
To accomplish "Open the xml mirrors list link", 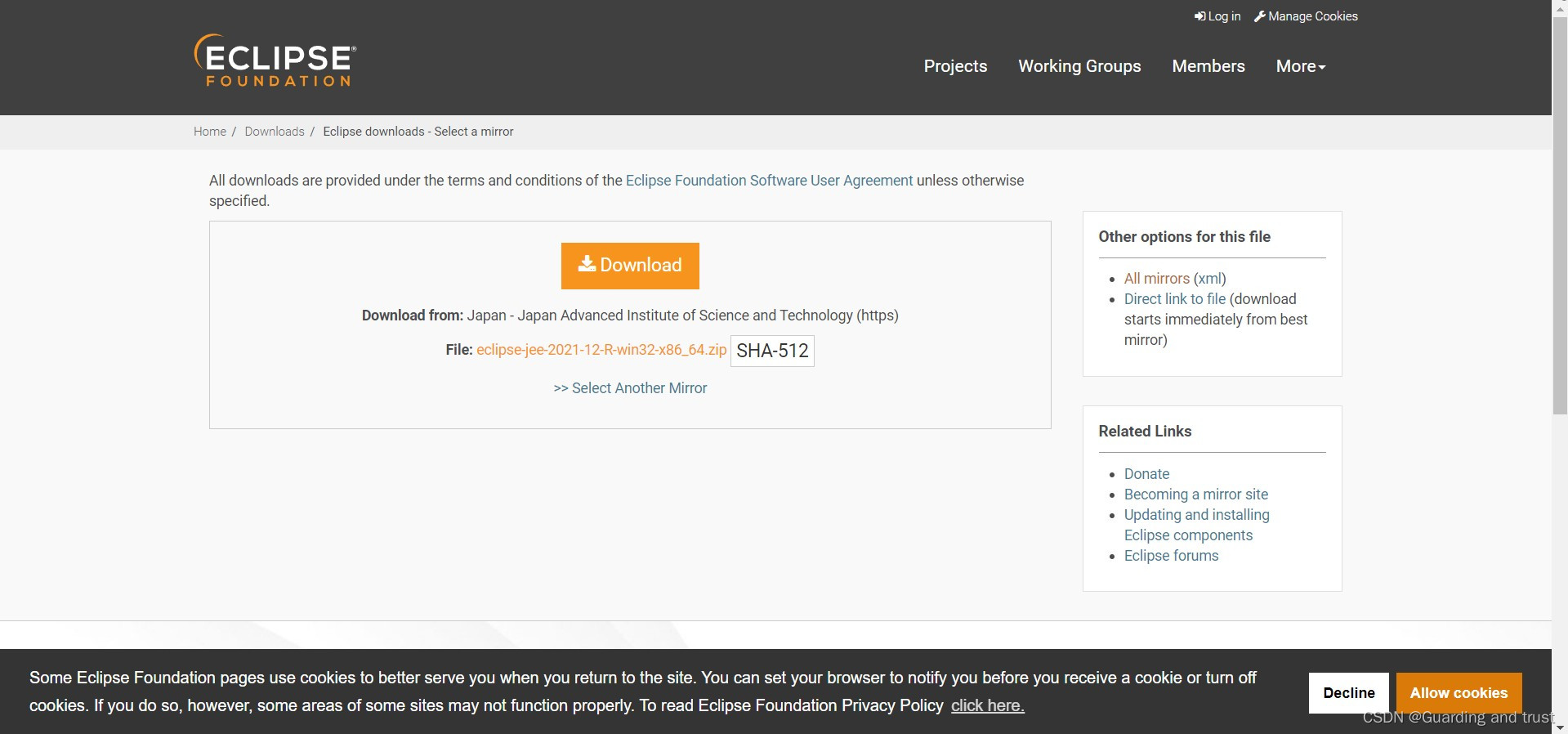I will pos(1210,279).
